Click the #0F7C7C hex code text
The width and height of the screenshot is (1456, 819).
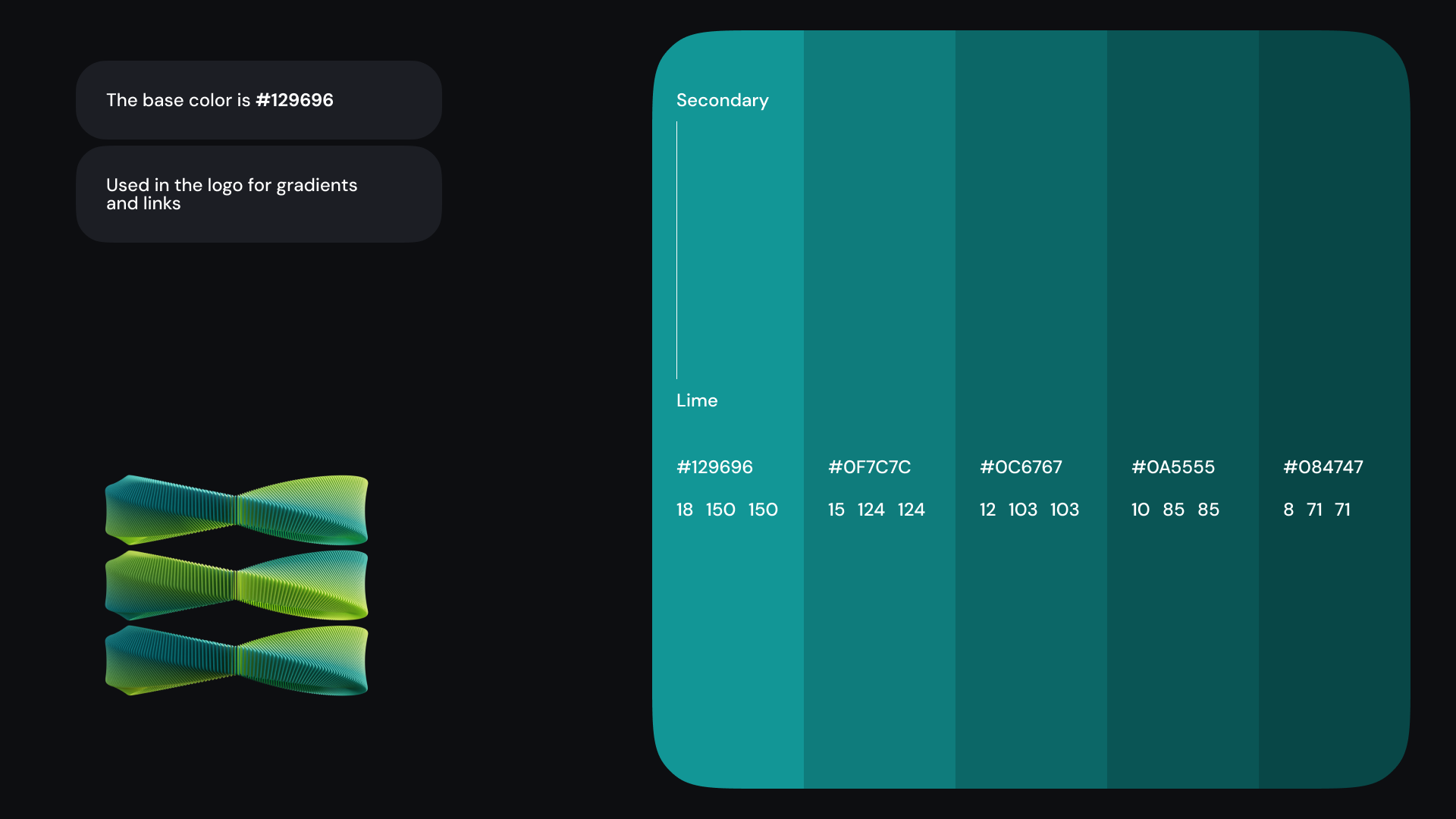click(x=869, y=467)
